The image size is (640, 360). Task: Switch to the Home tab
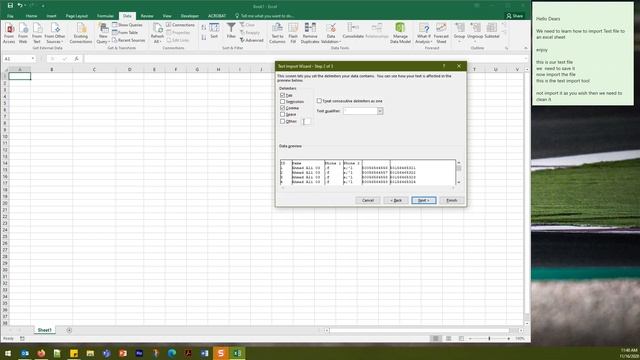pos(31,16)
